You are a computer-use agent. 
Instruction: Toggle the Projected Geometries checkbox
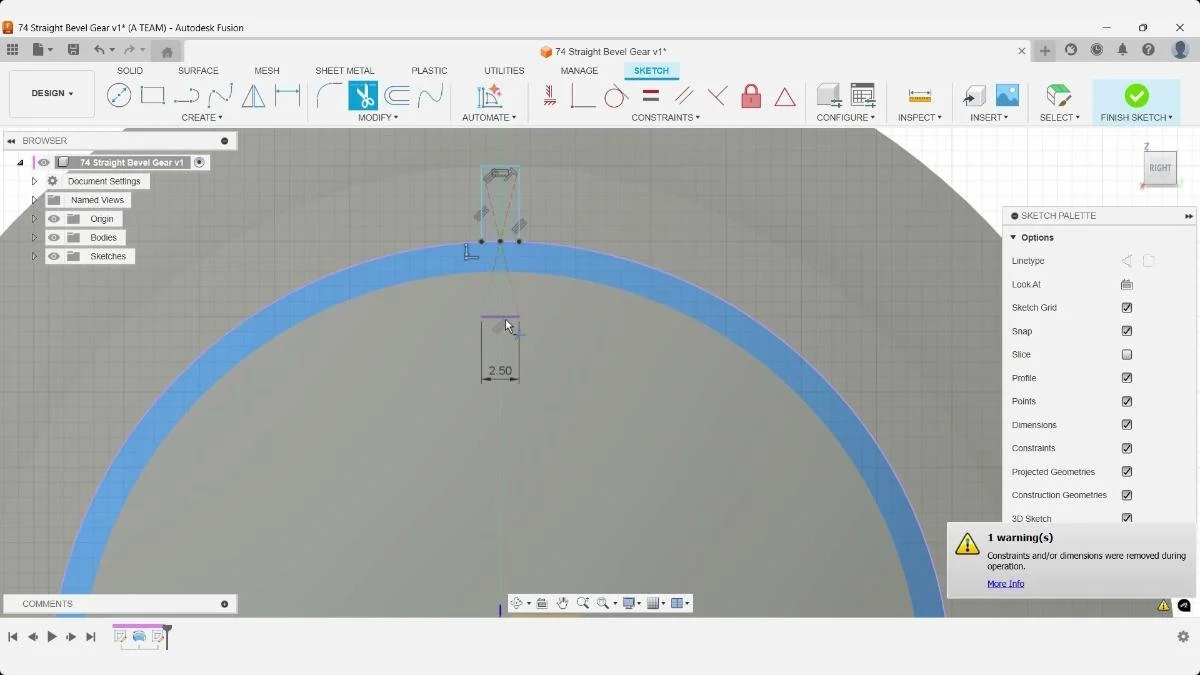(x=1127, y=472)
